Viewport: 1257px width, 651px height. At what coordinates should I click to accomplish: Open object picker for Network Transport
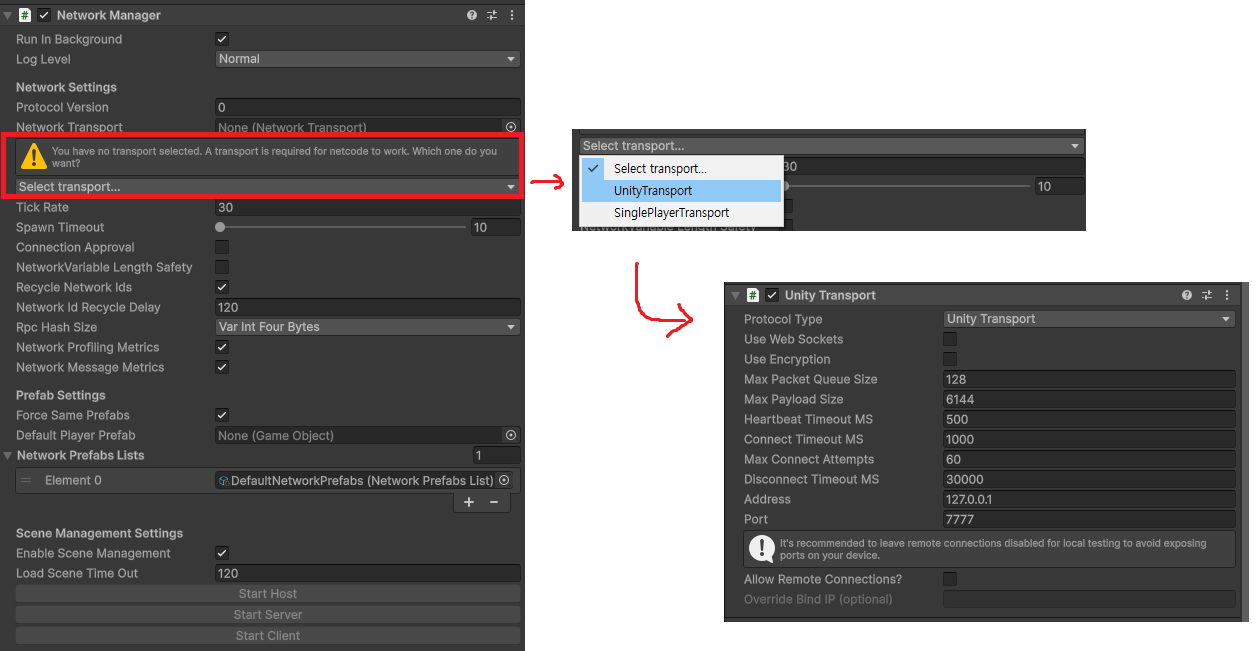[511, 127]
